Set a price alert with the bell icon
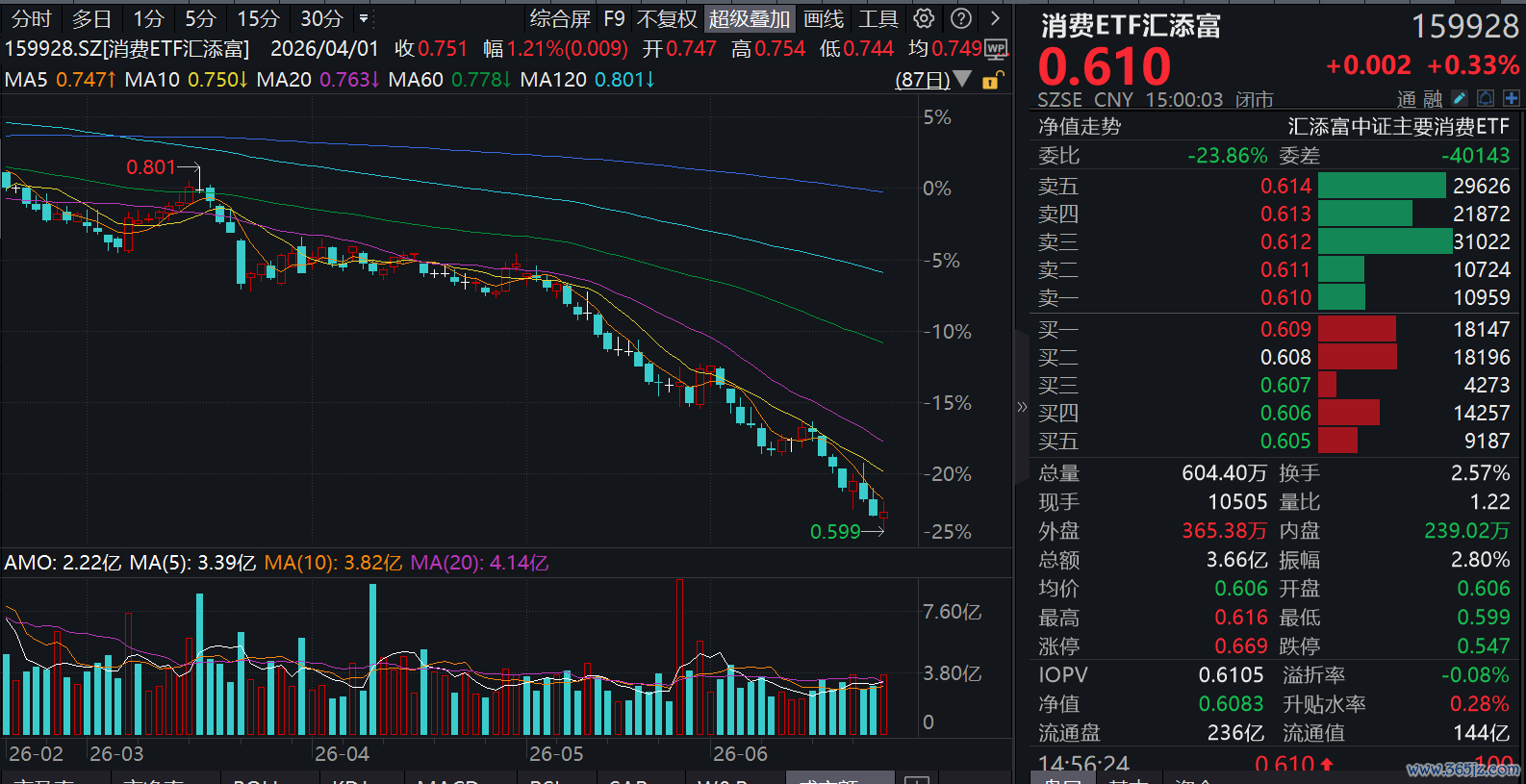This screenshot has height=784, width=1526. (1486, 98)
